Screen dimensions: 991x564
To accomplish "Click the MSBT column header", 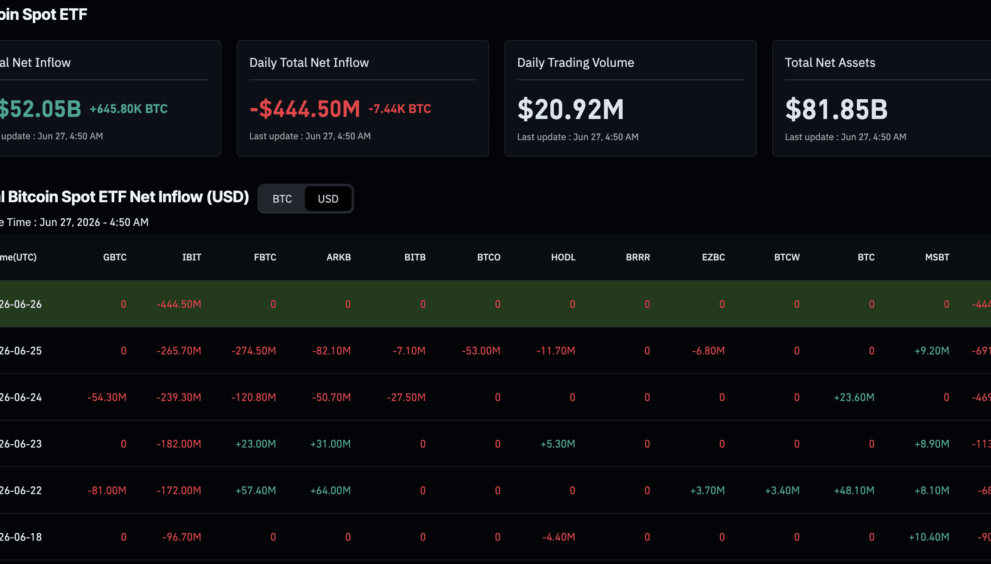I will [937, 257].
